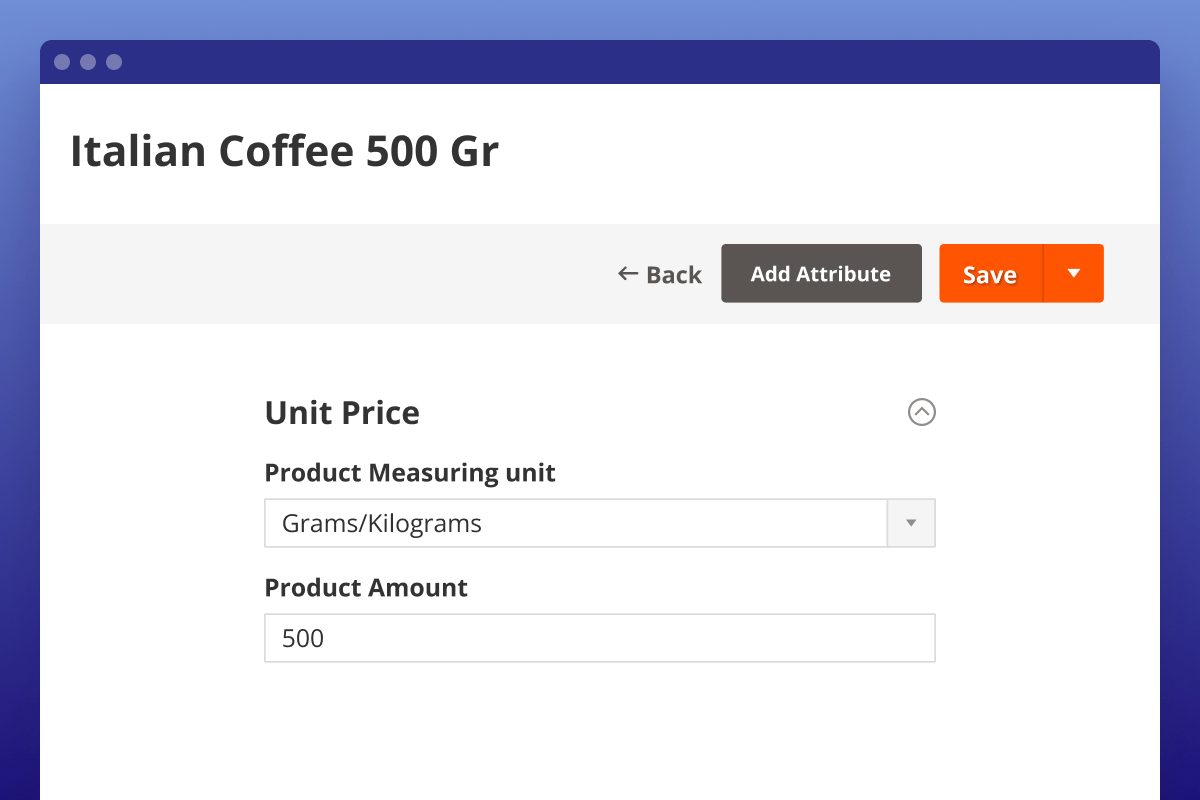Click the Grams/Kilograms selected value text
Viewport: 1200px width, 800px height.
pos(383,522)
